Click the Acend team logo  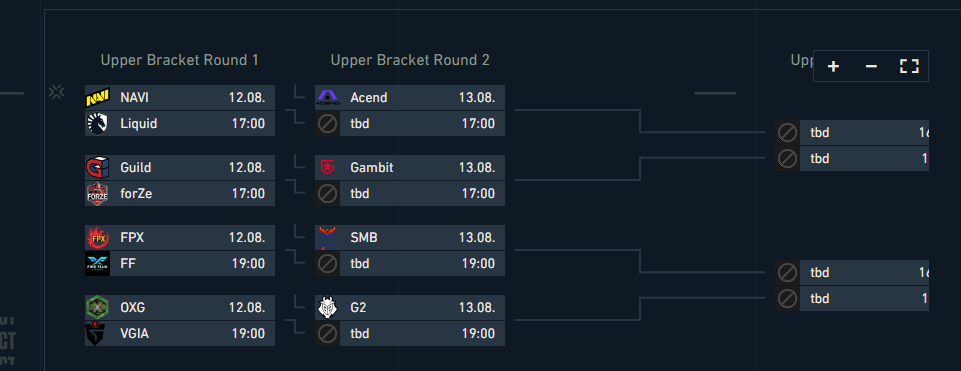click(327, 98)
